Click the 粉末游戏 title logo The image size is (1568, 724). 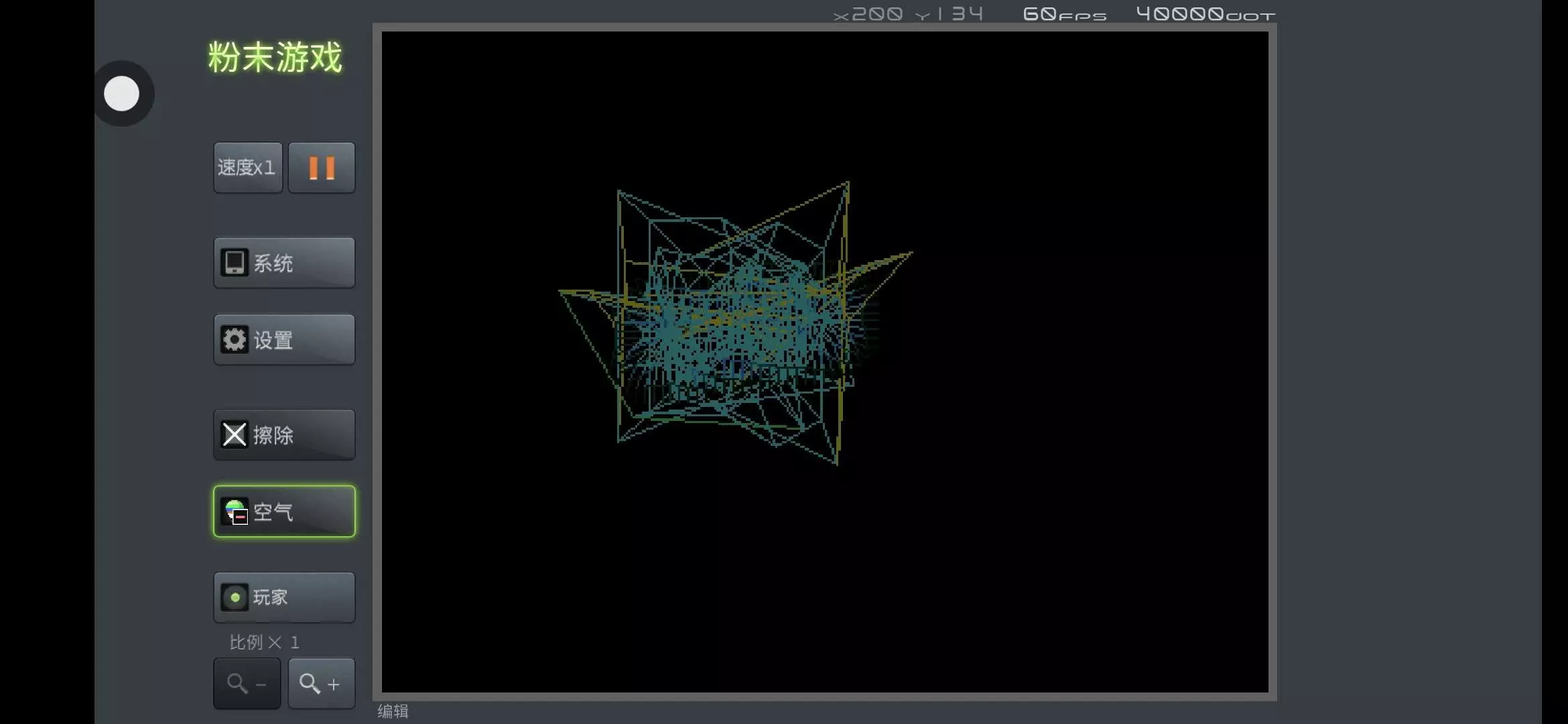275,57
